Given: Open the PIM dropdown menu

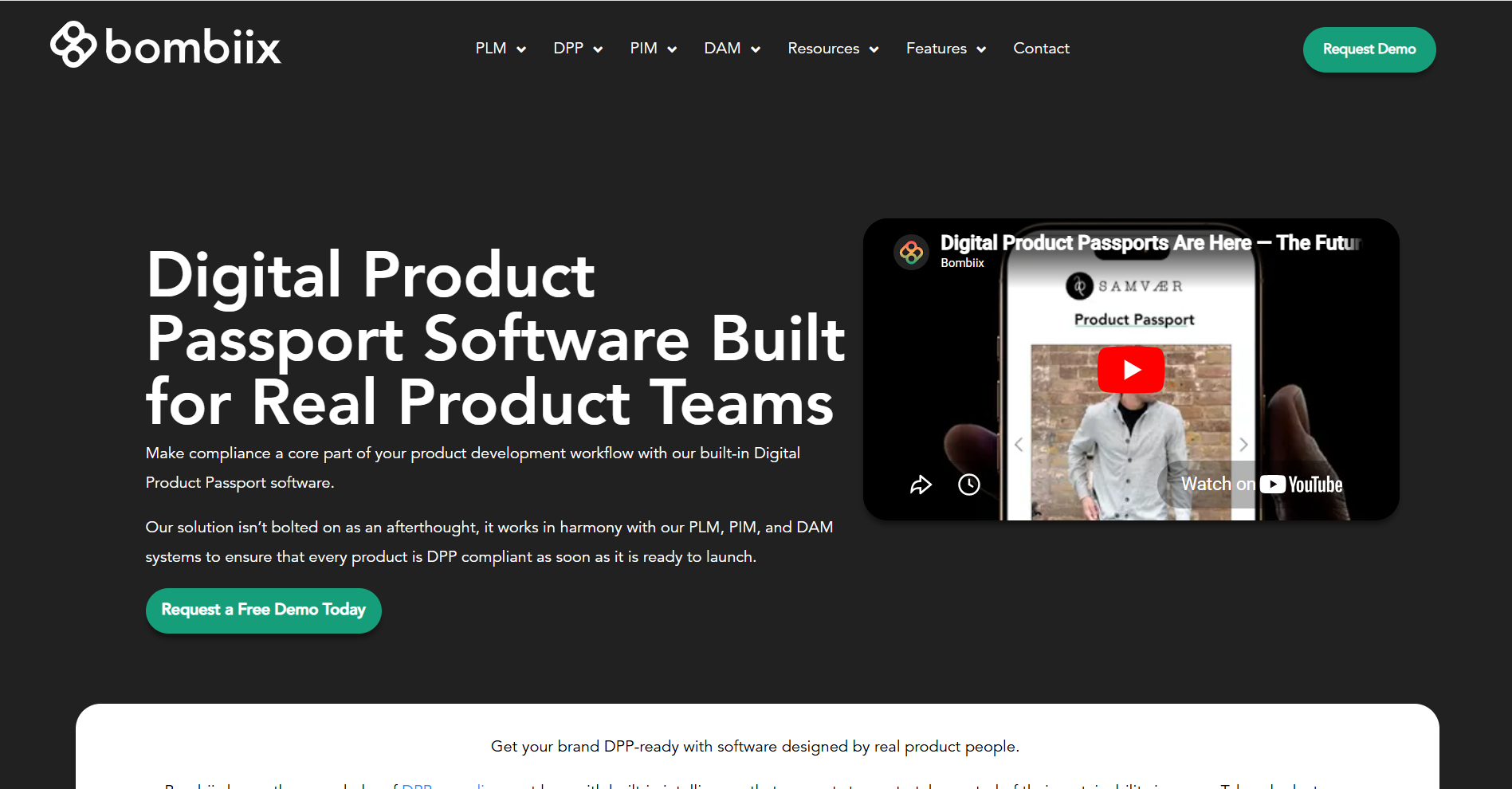Looking at the screenshot, I should click(x=654, y=49).
